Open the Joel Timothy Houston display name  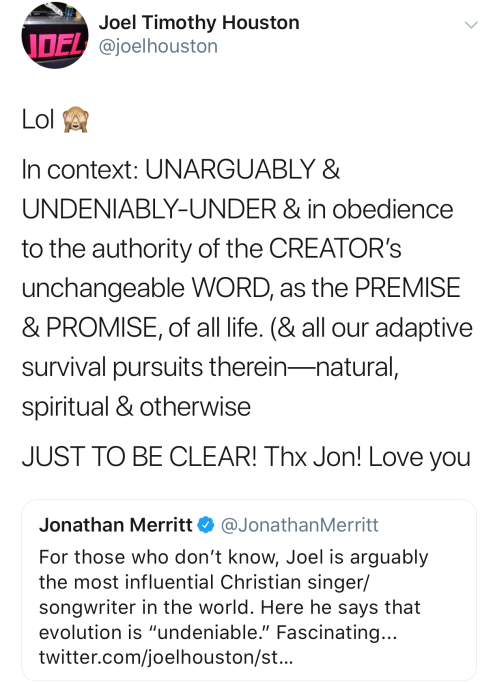point(199,23)
